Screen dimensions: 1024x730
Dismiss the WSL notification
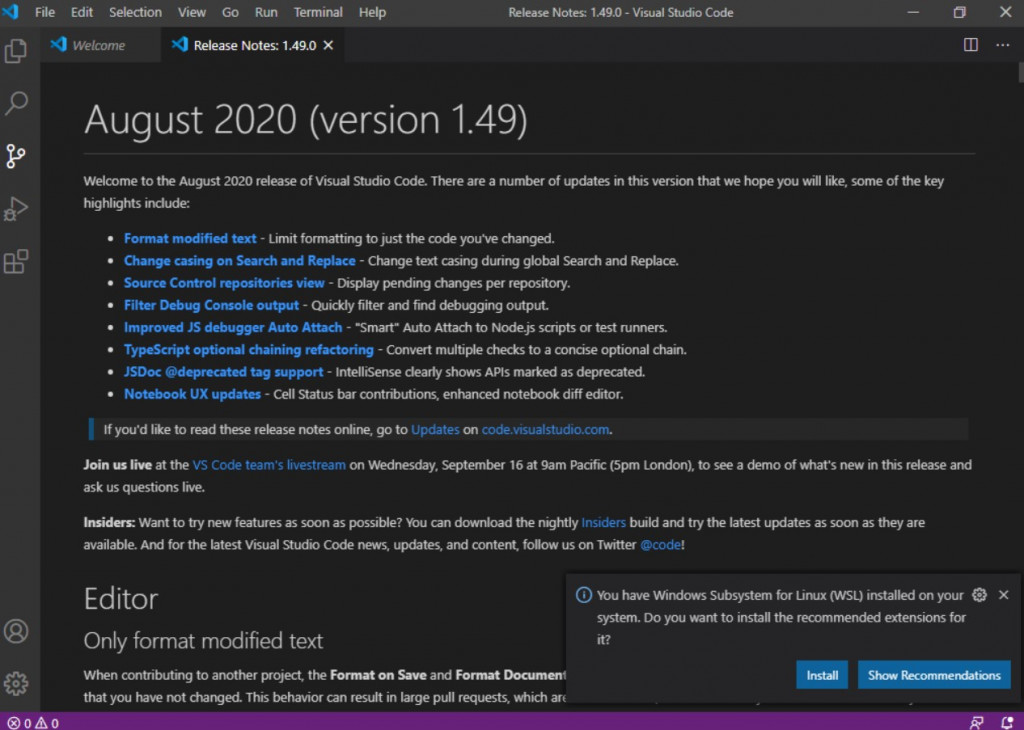pyautogui.click(x=1004, y=594)
